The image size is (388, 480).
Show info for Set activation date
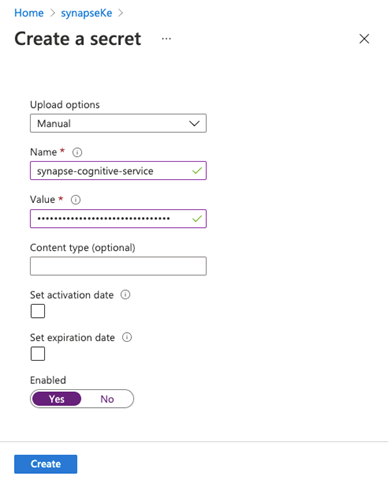pos(125,295)
